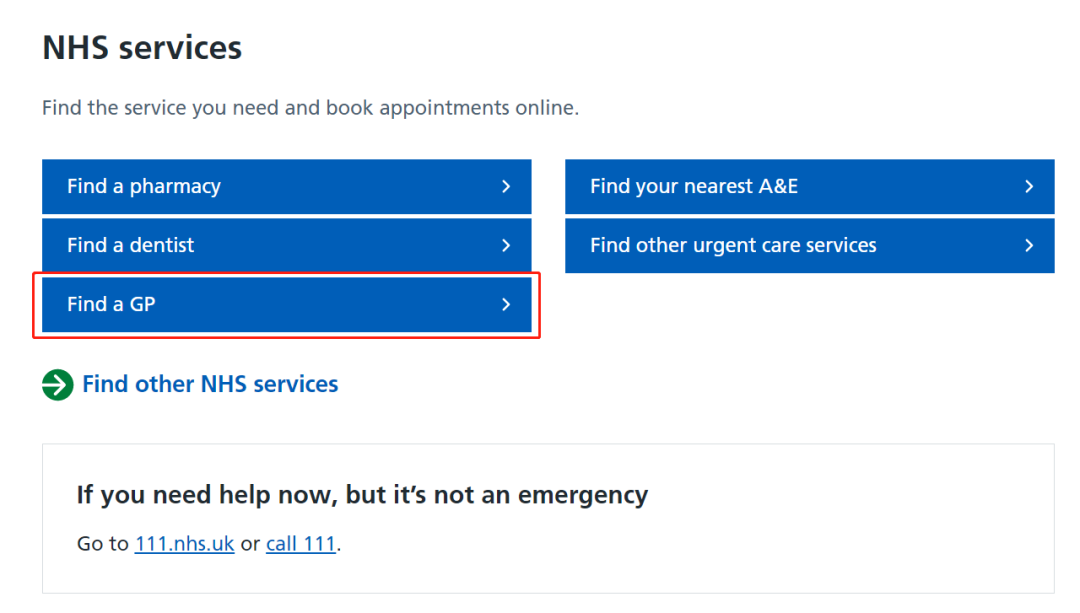This screenshot has width=1080, height=613.
Task: Select the Find a dentist button
Action: pyautogui.click(x=287, y=246)
